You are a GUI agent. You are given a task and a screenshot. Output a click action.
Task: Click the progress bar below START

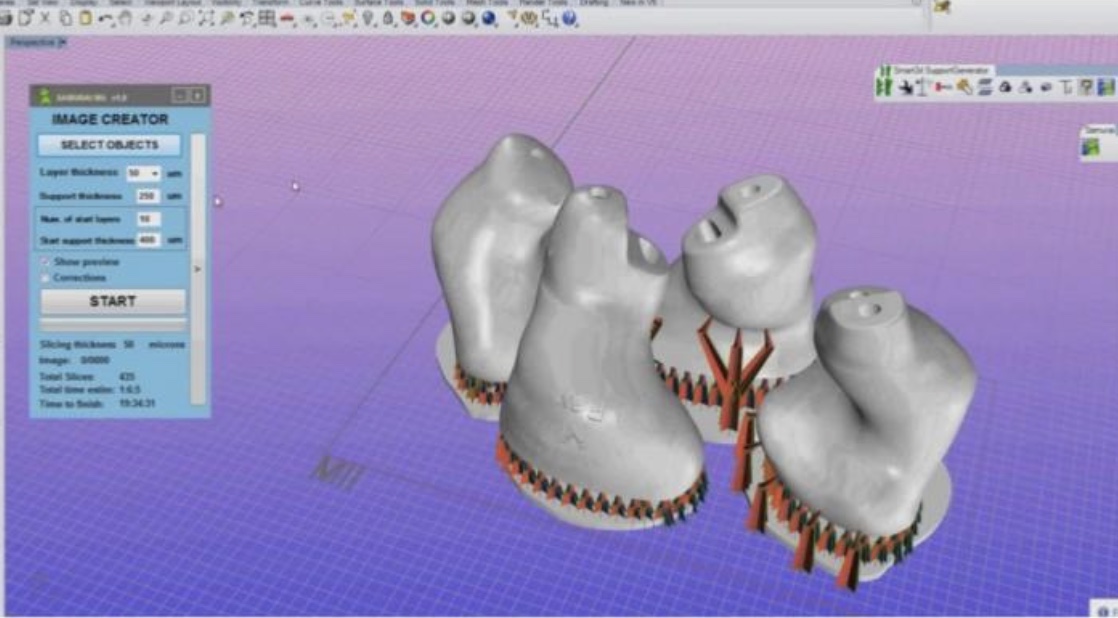pos(113,324)
